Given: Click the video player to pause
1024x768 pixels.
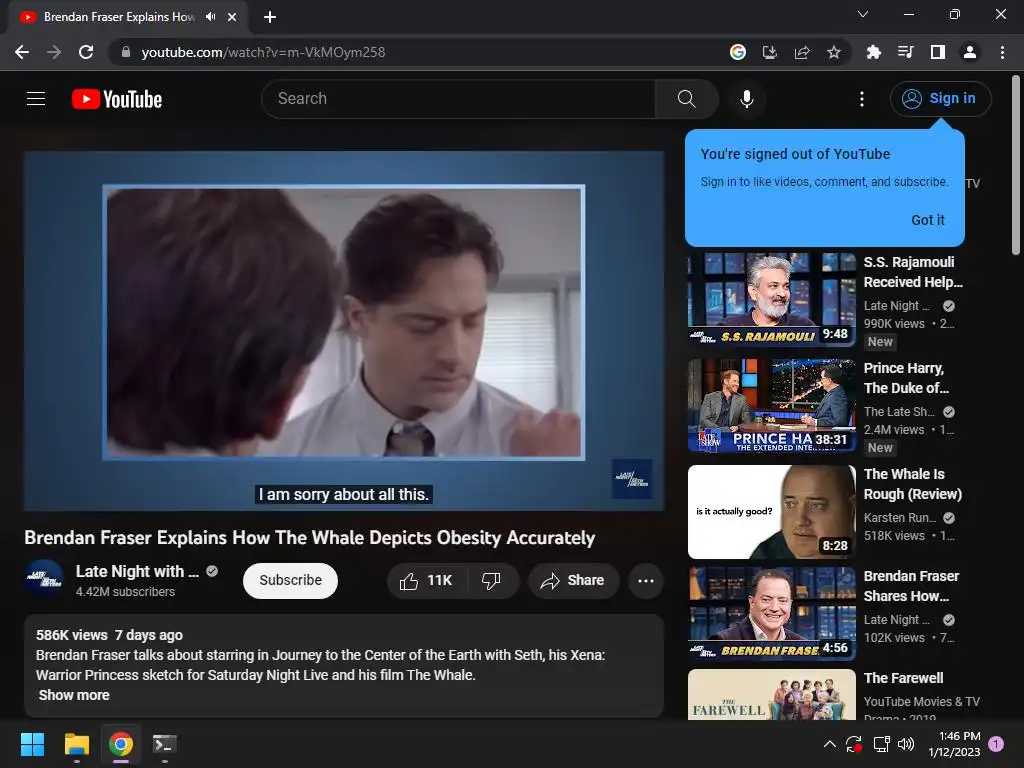Looking at the screenshot, I should point(344,330).
